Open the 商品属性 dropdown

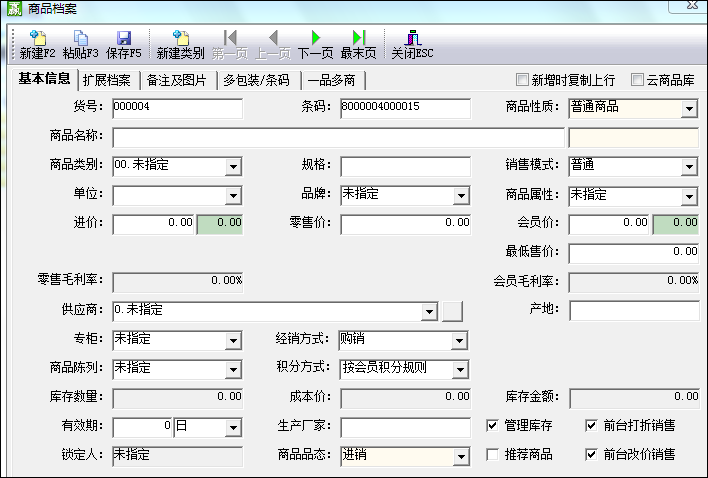point(689,196)
